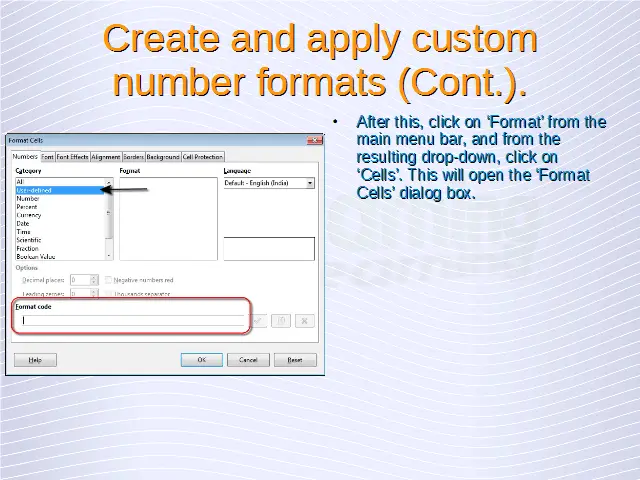640x480 pixels.
Task: Open the Language dropdown list
Action: (310, 184)
